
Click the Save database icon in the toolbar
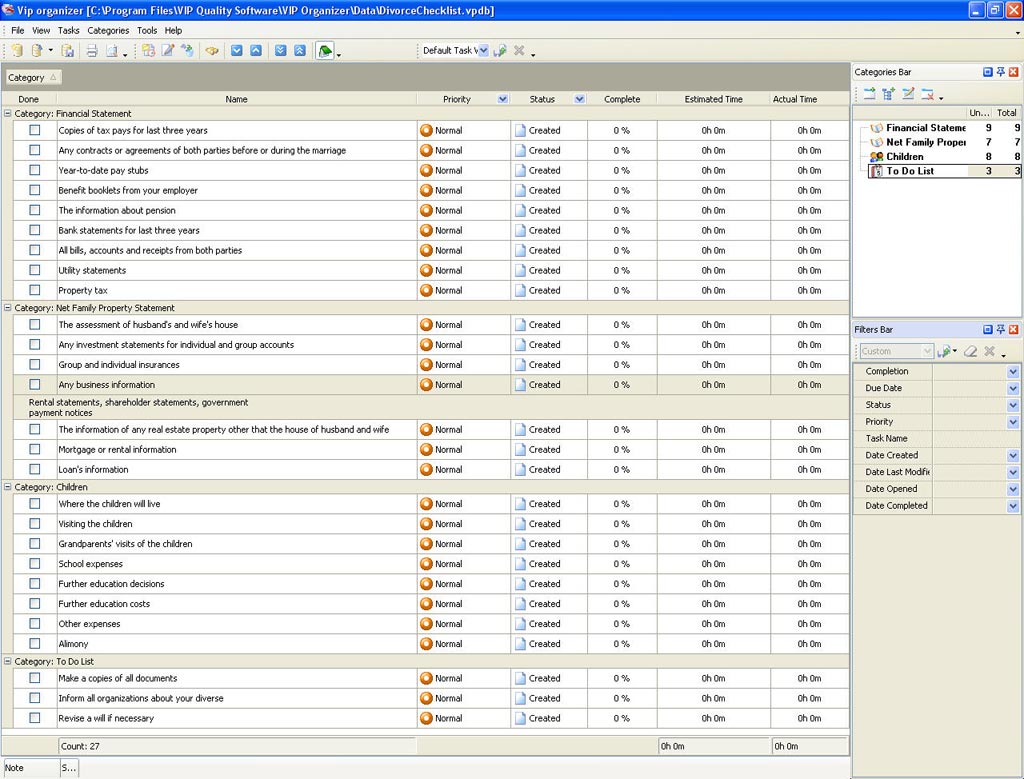click(x=68, y=51)
